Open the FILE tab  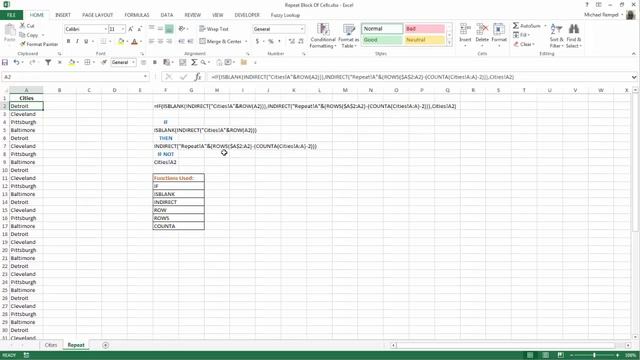(11, 15)
